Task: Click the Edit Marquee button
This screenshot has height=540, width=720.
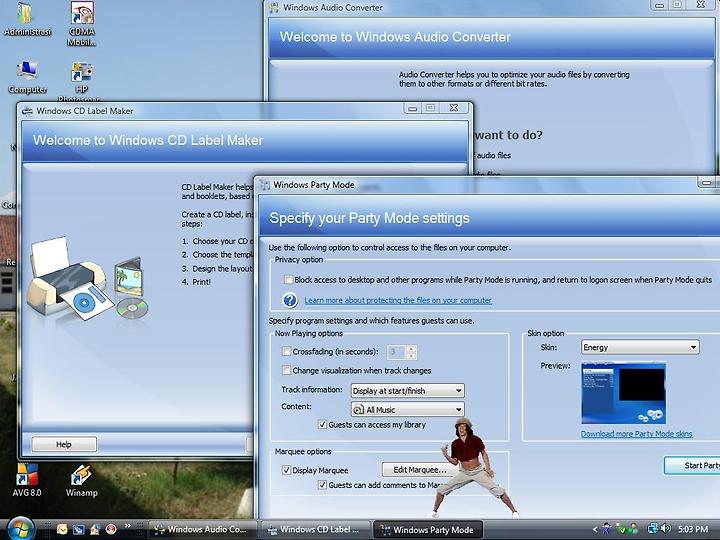Action: pos(419,470)
